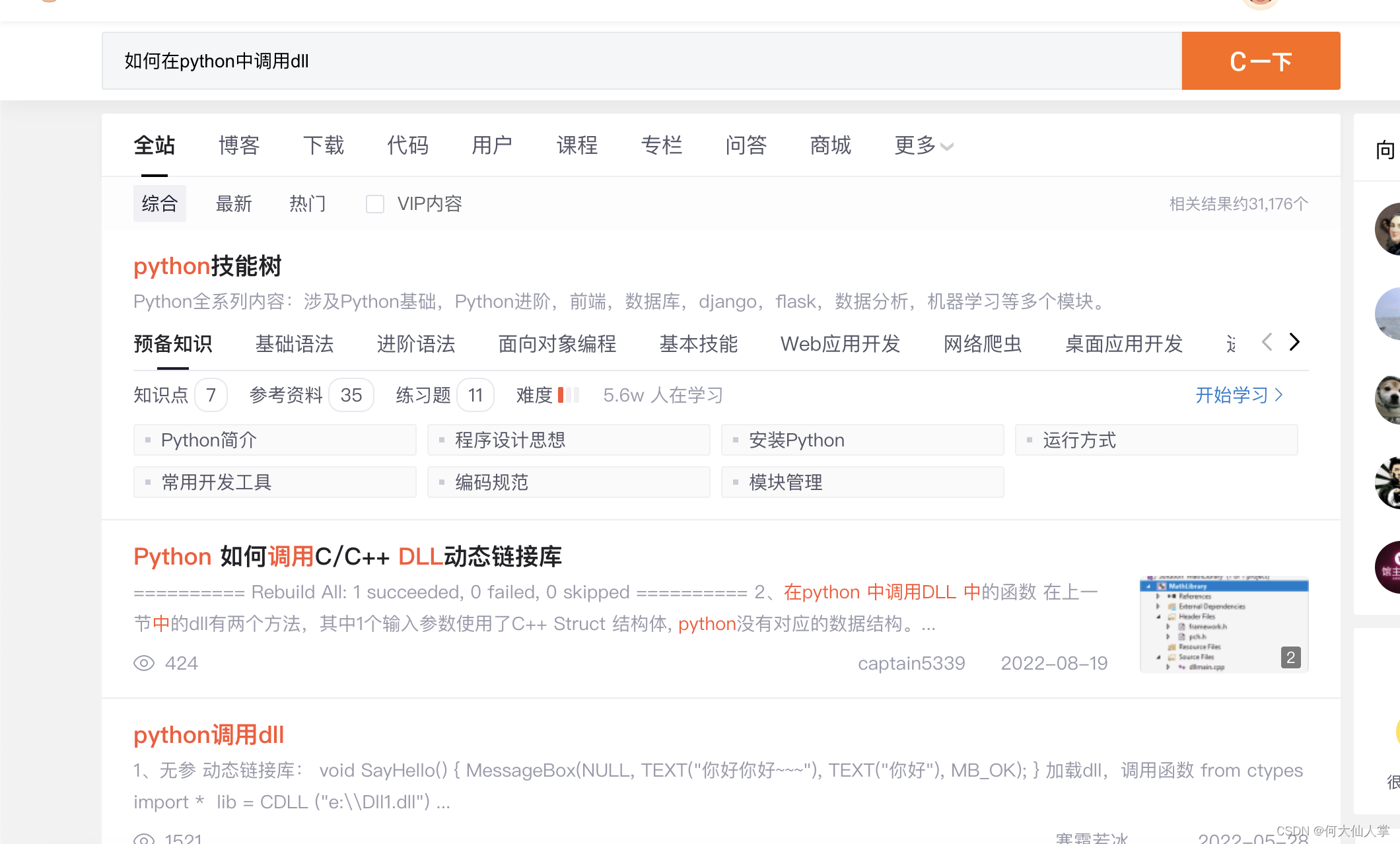Click the 2022-08-19 date text
This screenshot has height=844, width=1400.
[1054, 663]
